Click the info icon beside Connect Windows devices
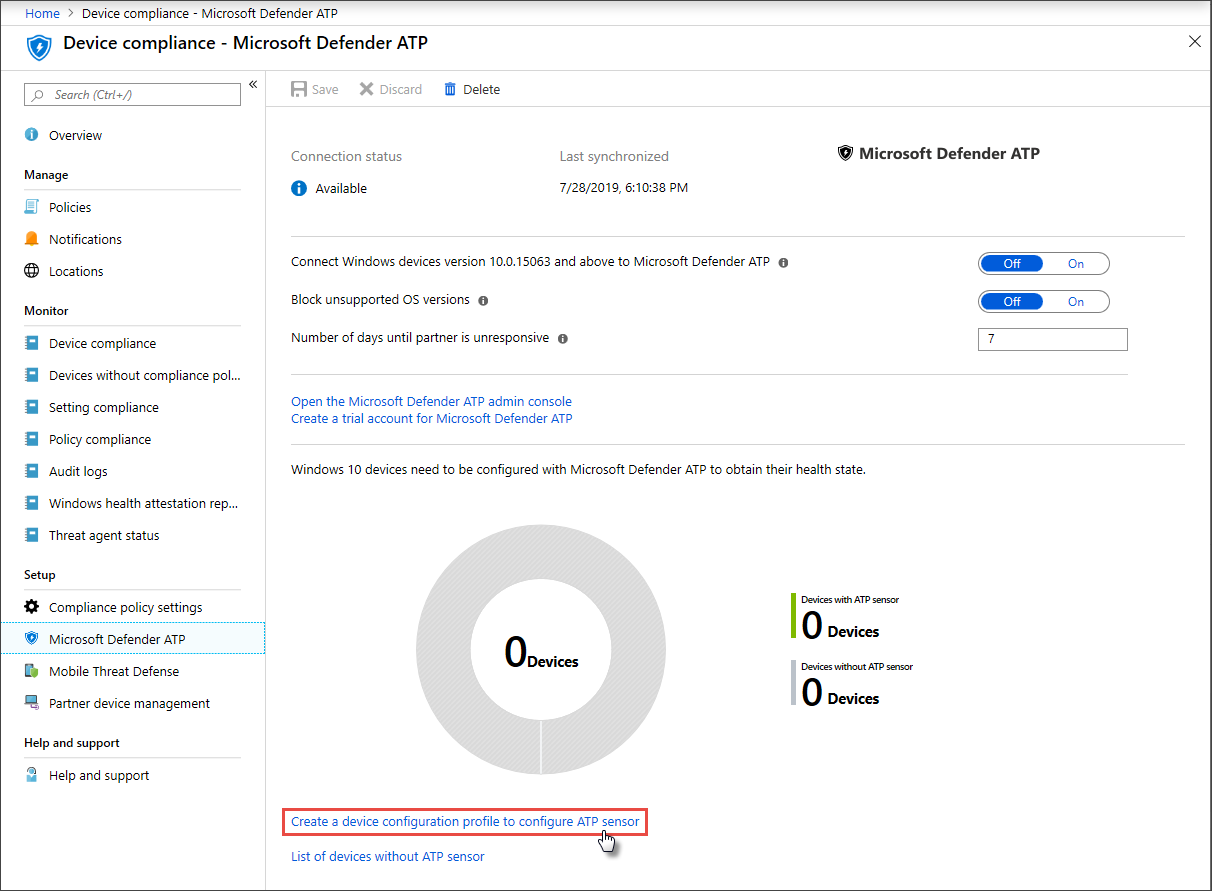This screenshot has height=891, width=1212. (x=783, y=263)
